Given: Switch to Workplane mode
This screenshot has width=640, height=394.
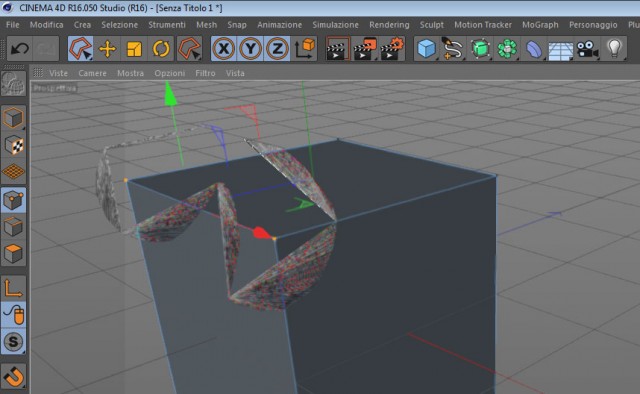Looking at the screenshot, I should 13,172.
